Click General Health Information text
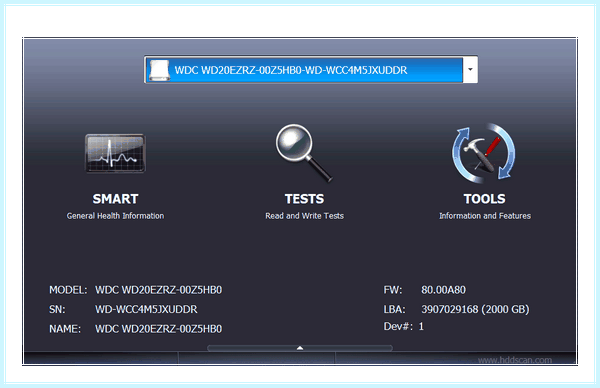 click(x=115, y=216)
